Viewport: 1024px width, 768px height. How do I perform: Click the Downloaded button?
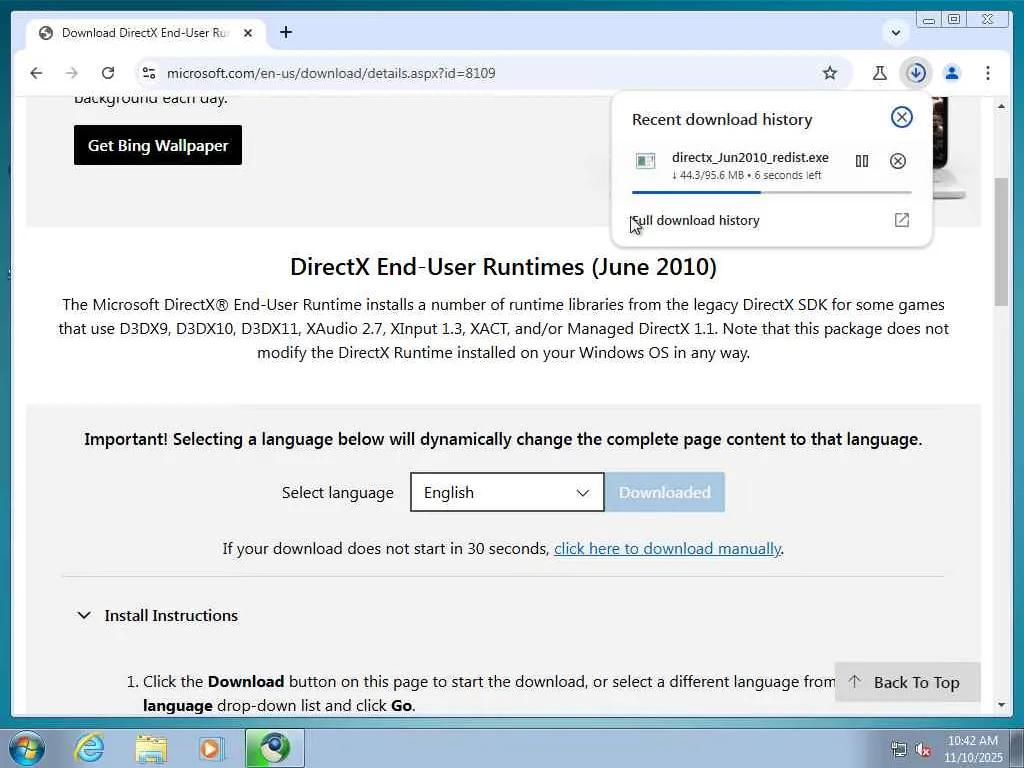[x=664, y=492]
